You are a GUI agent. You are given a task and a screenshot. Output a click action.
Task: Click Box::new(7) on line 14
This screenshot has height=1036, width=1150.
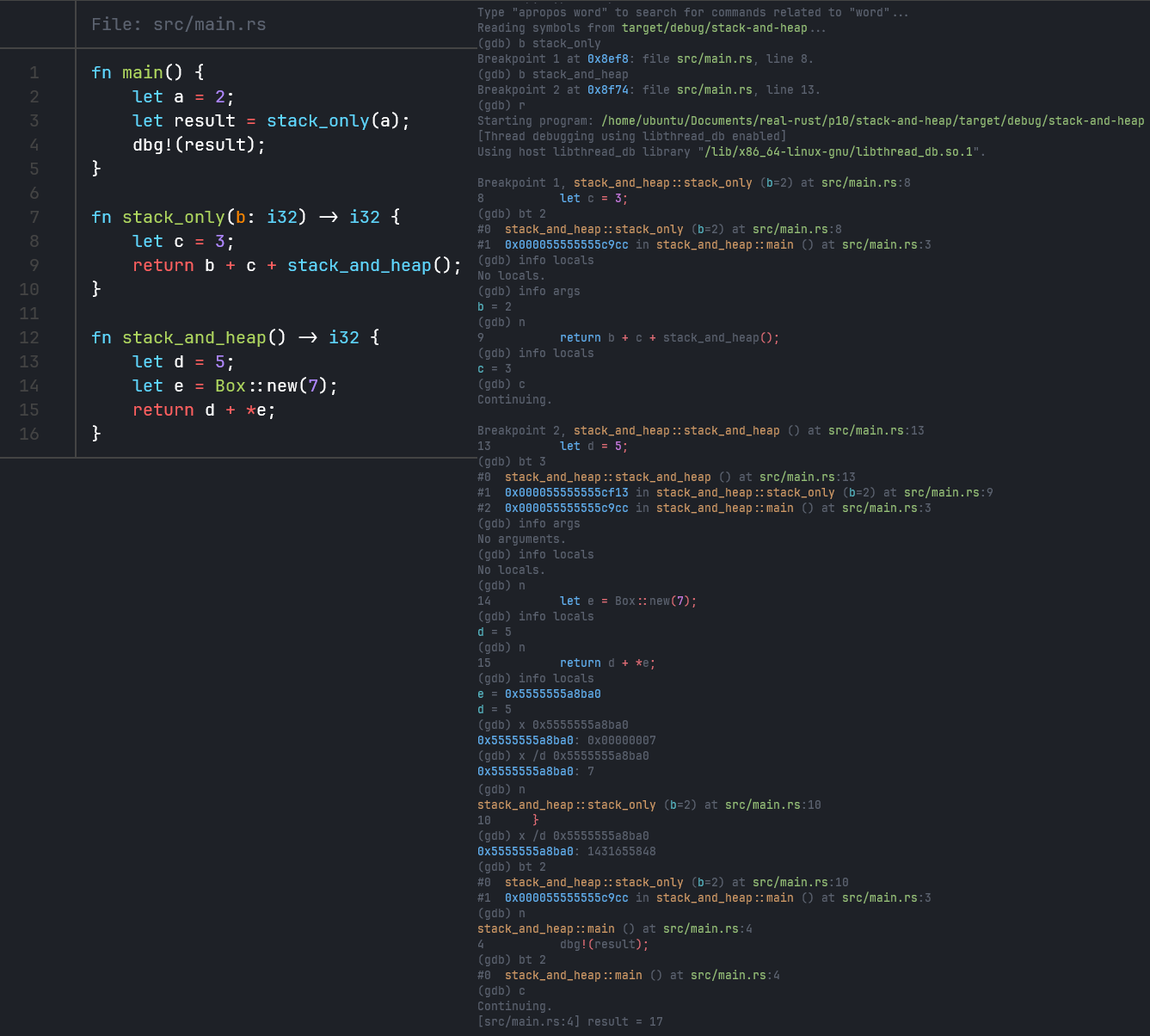pyautogui.click(x=275, y=385)
